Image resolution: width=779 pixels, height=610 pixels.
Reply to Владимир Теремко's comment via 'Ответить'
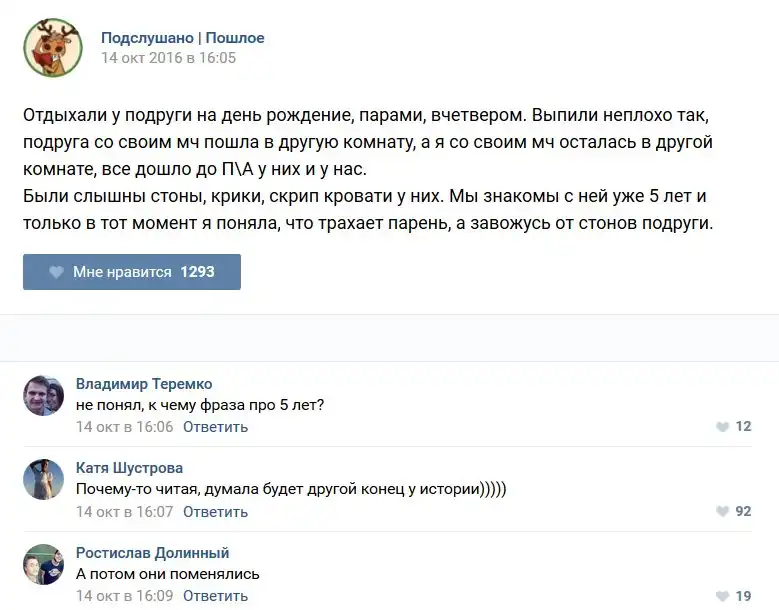[215, 427]
